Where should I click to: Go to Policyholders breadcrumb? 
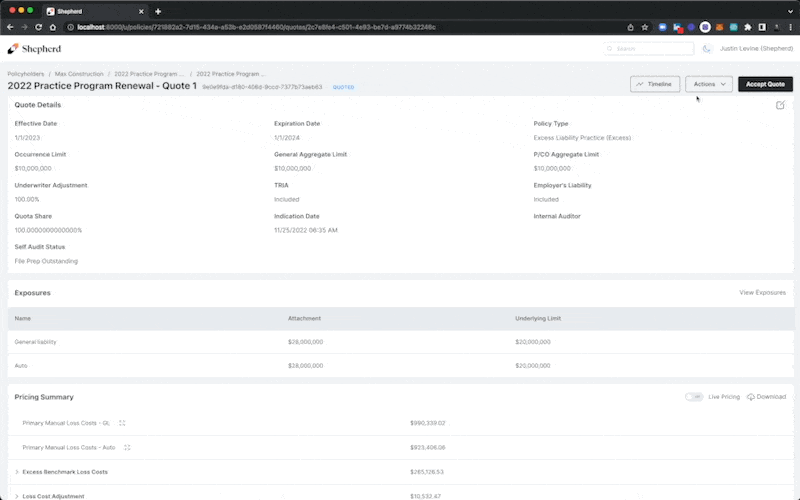tap(27, 74)
